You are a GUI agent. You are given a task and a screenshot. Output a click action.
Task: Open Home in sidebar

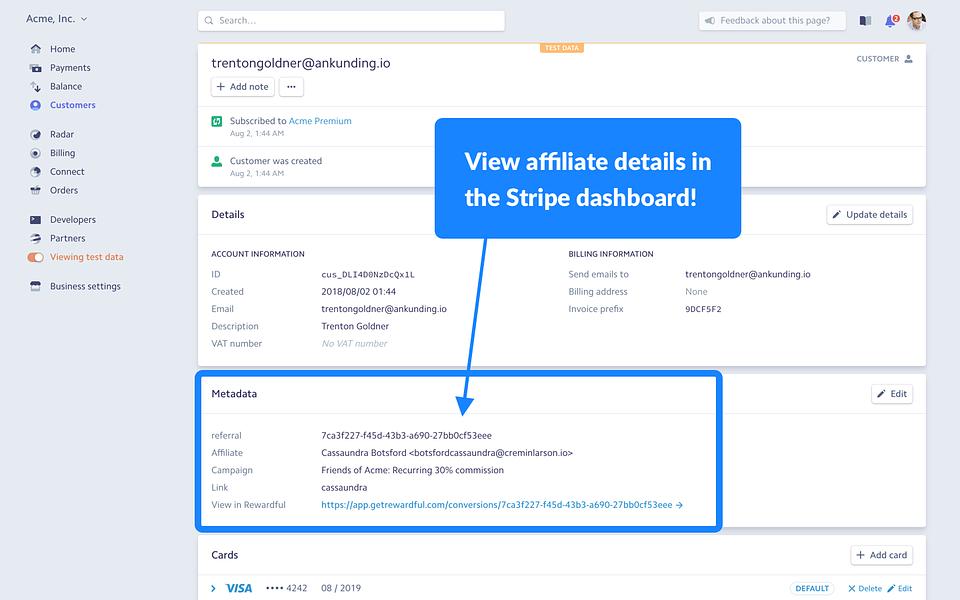(x=62, y=49)
